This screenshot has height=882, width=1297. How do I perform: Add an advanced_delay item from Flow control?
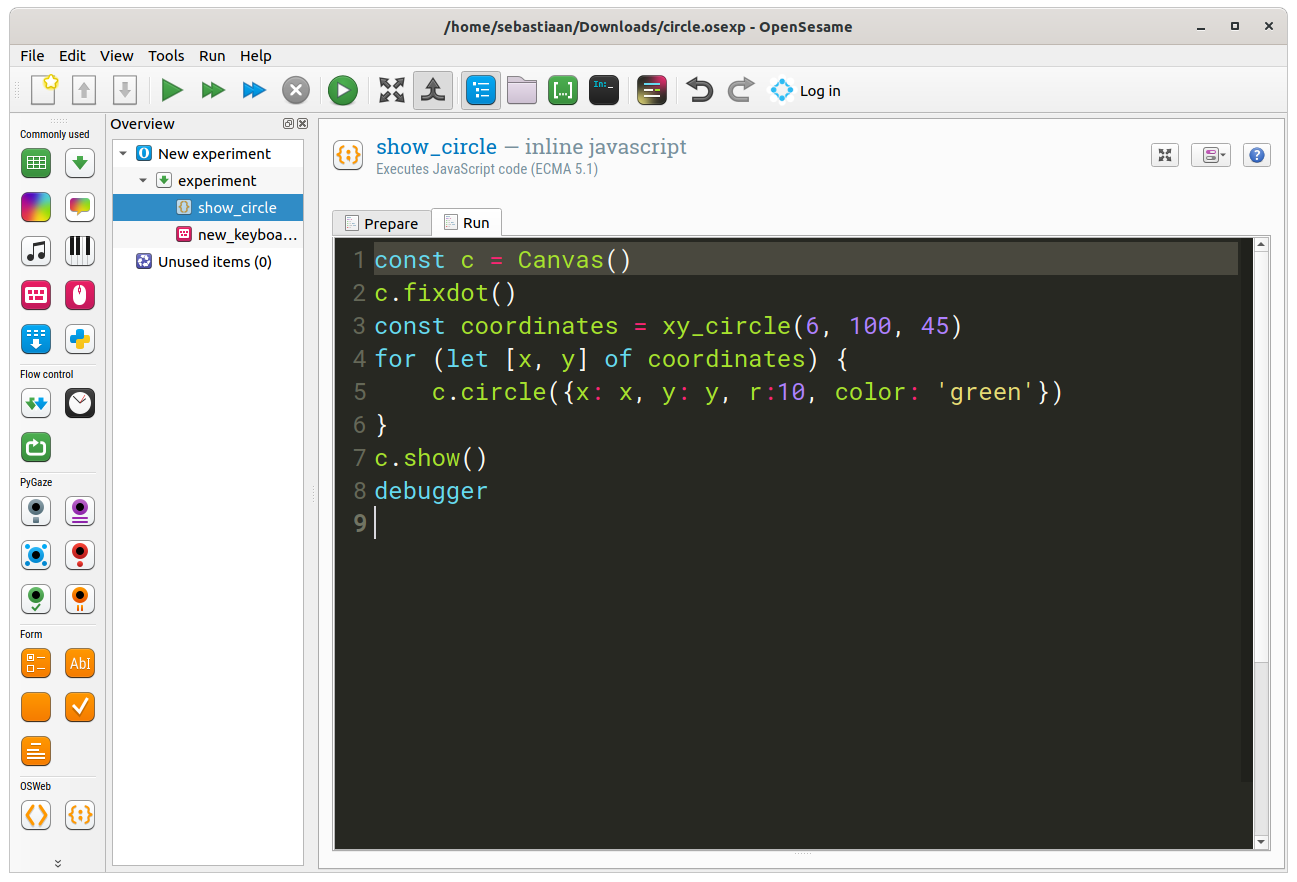pos(79,403)
